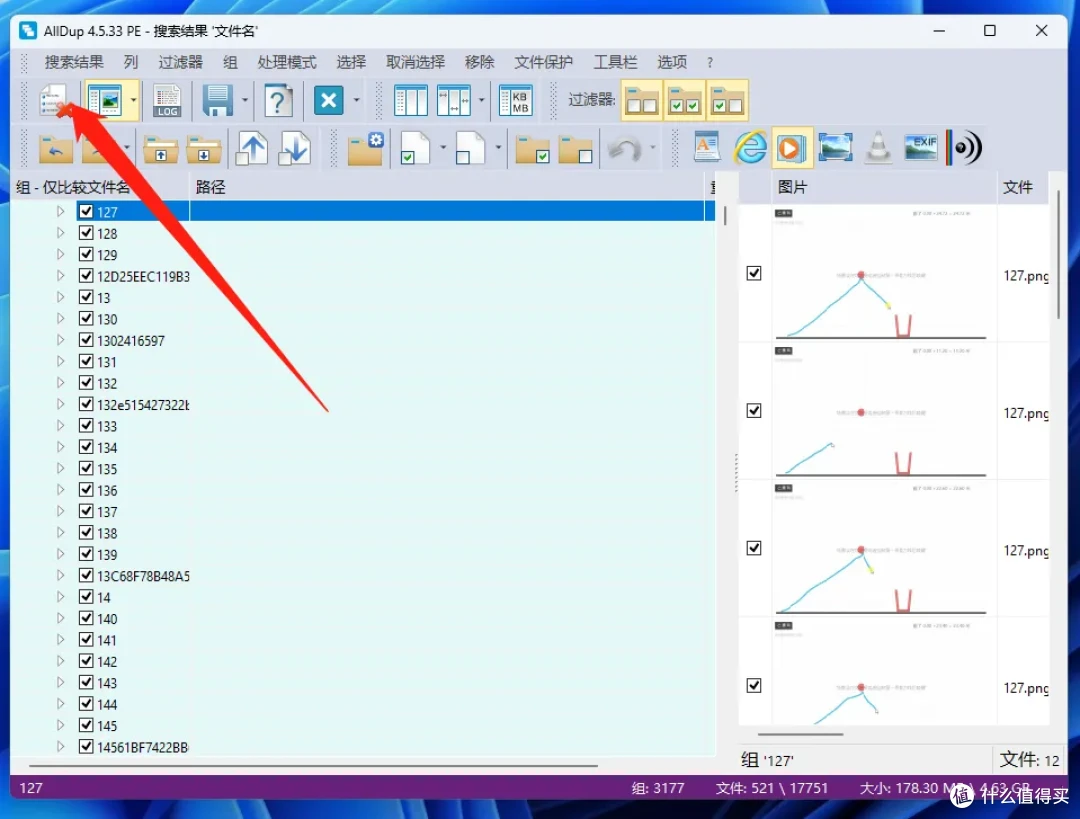Click the 文件 column header in preview
This screenshot has width=1080, height=819.
click(1023, 187)
